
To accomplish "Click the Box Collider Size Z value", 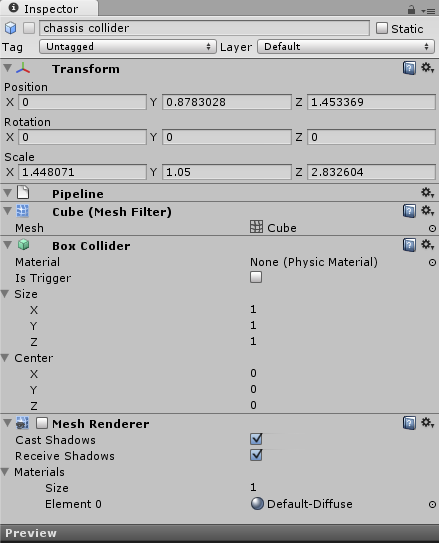I will [253, 341].
